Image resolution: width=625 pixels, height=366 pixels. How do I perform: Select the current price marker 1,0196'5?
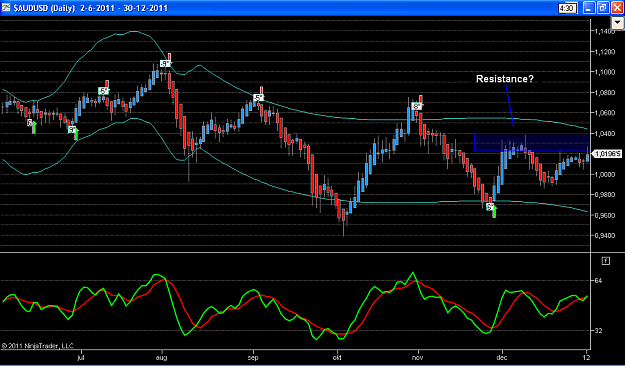click(608, 153)
